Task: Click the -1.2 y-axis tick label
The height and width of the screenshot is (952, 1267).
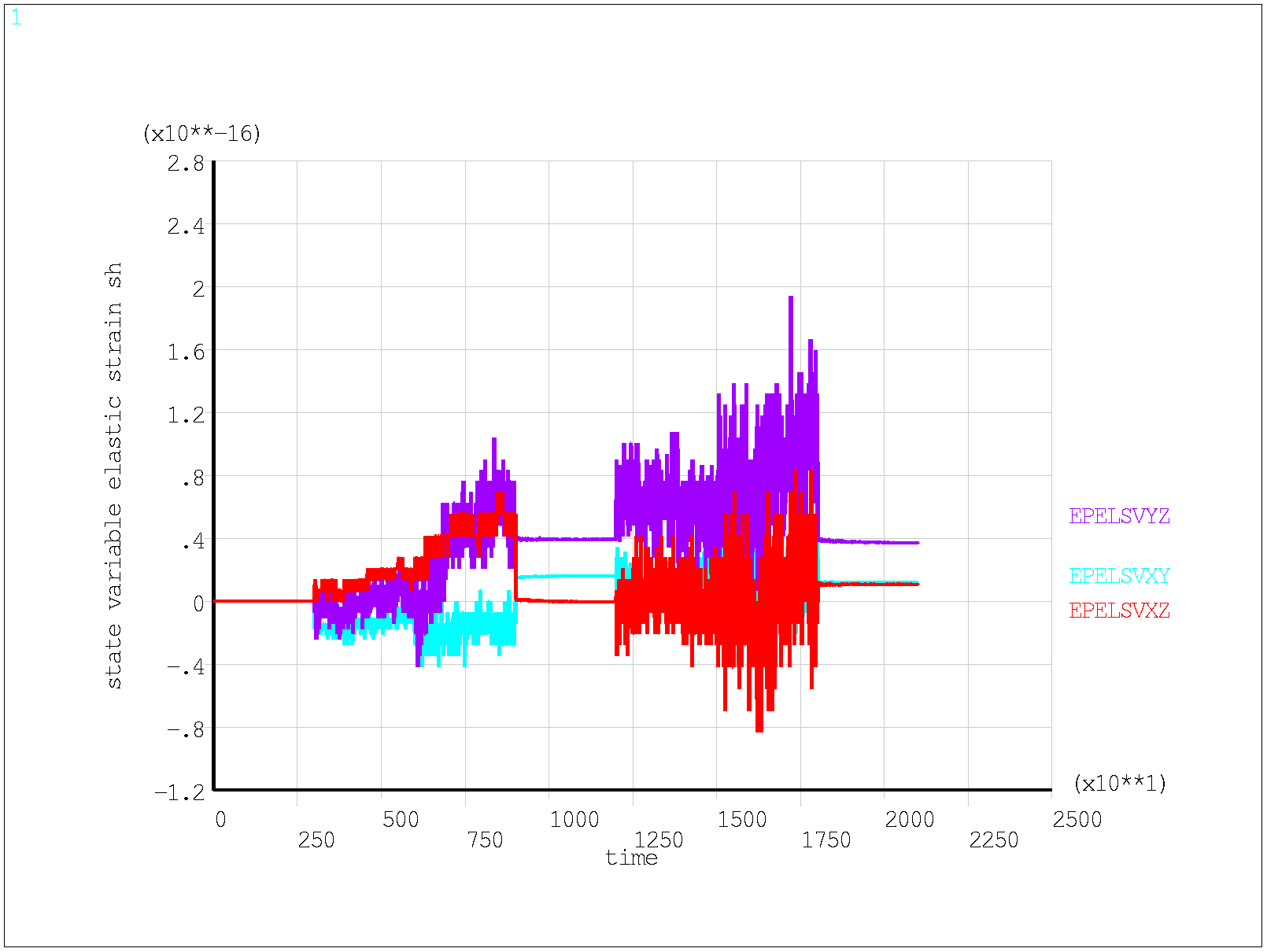Action: point(179,792)
